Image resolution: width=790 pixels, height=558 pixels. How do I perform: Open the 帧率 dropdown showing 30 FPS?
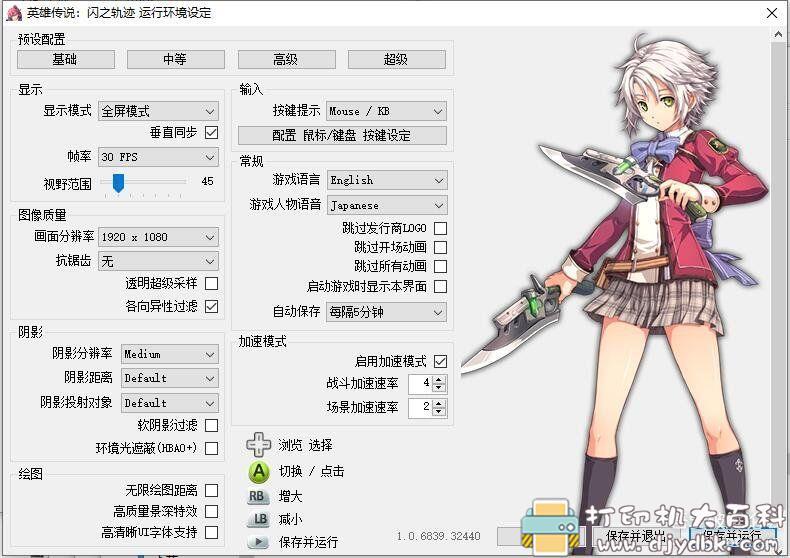(x=158, y=157)
